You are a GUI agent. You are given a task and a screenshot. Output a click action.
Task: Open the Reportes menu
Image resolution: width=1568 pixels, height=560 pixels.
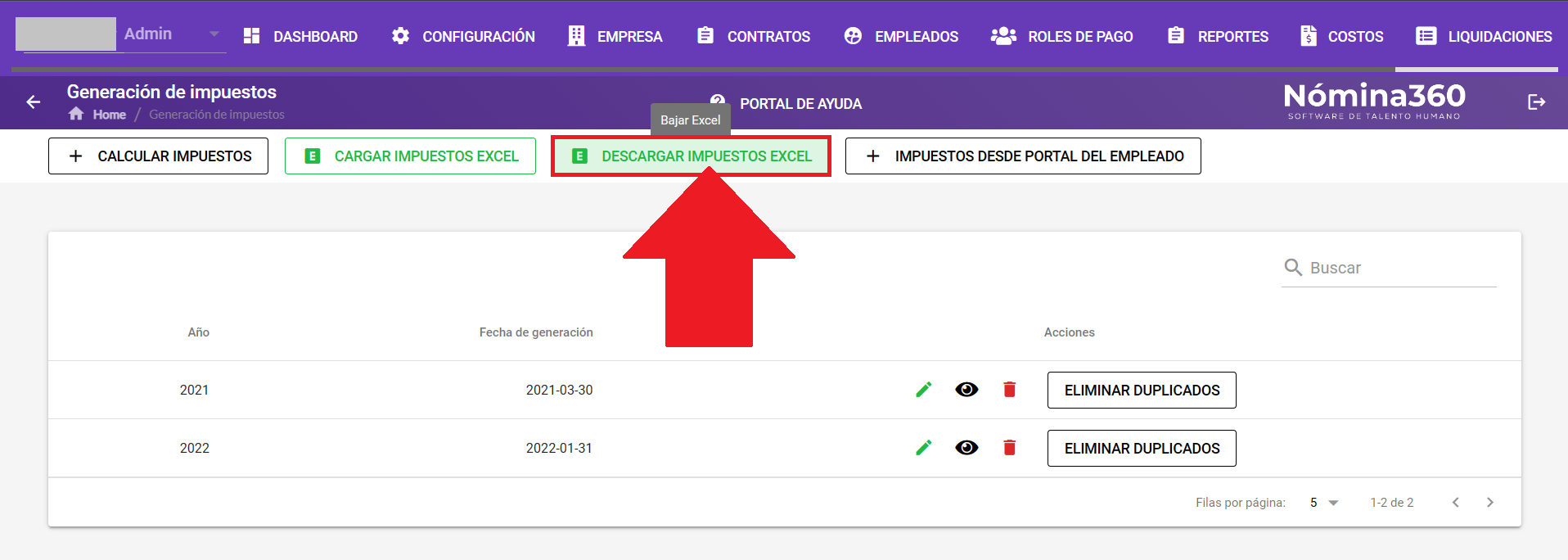tap(1218, 36)
